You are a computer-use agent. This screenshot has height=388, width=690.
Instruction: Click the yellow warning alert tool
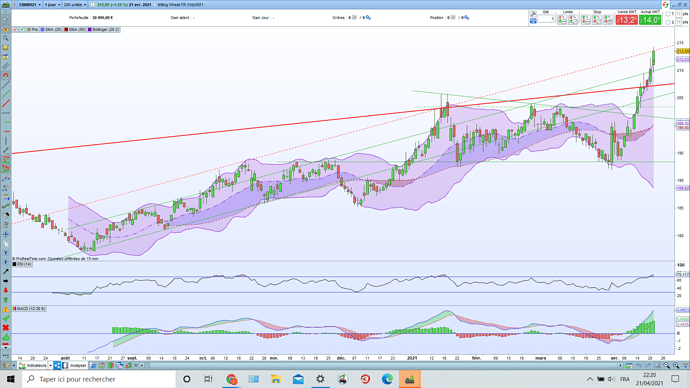pos(6,309)
